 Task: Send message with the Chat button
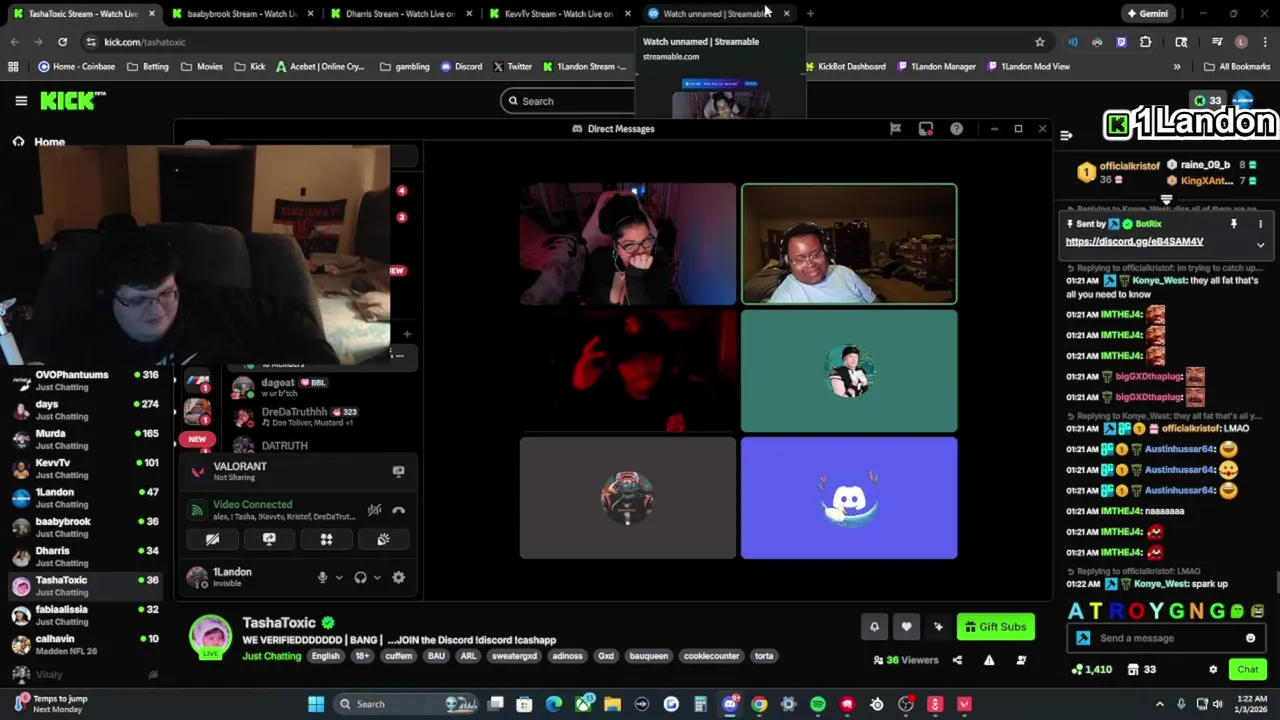pos(1248,669)
